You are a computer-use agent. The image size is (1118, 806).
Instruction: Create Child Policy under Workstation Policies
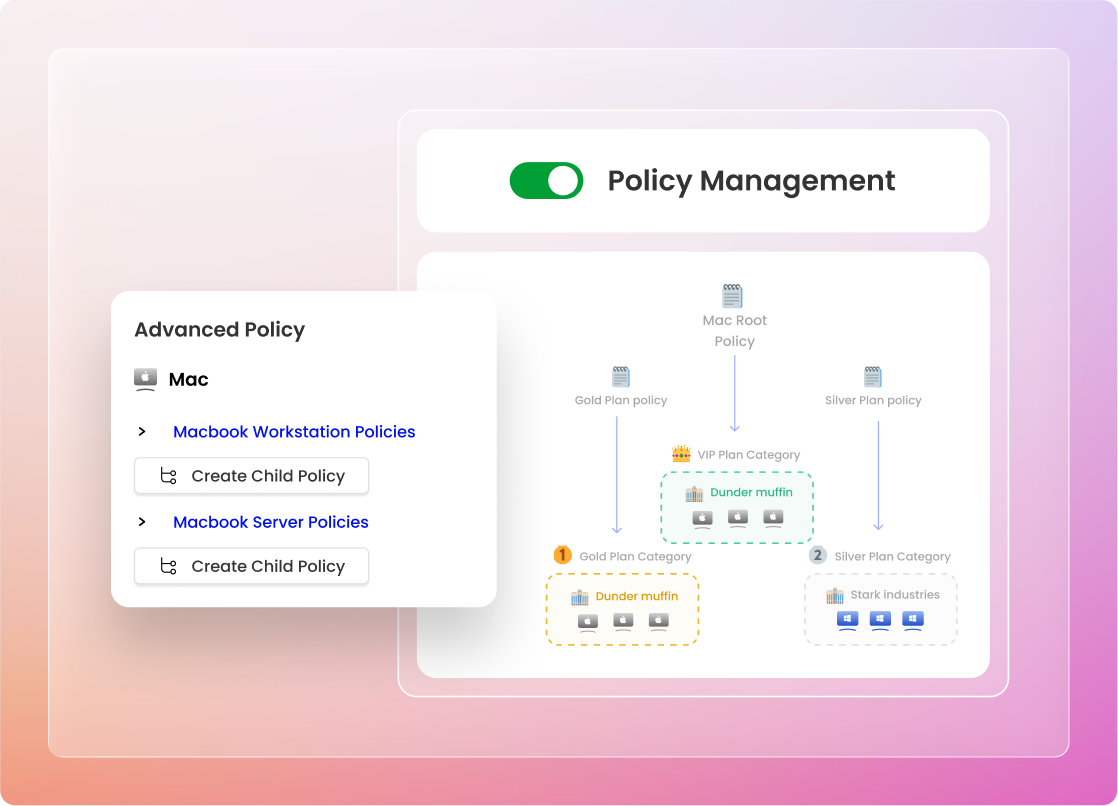252,476
